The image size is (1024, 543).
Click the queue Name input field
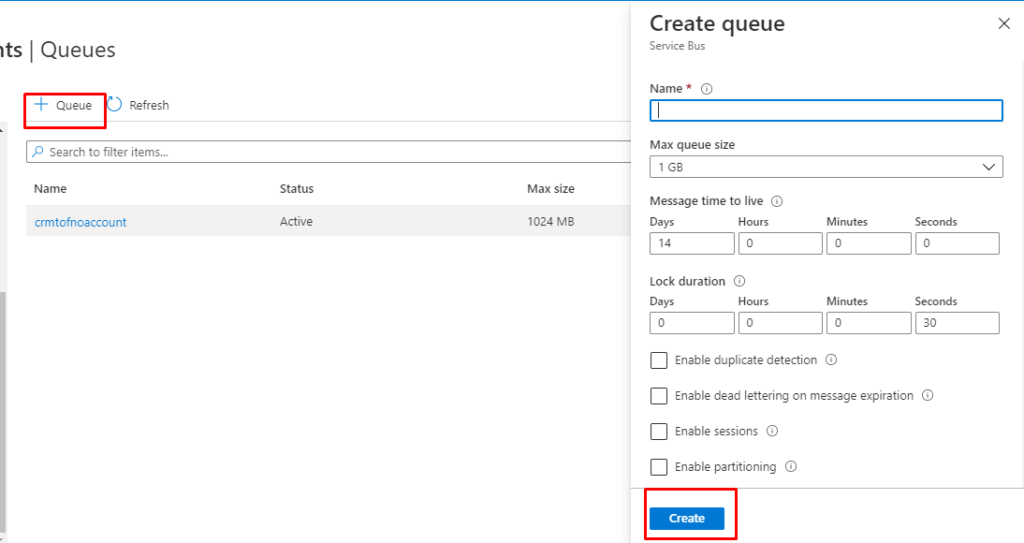[x=826, y=110]
